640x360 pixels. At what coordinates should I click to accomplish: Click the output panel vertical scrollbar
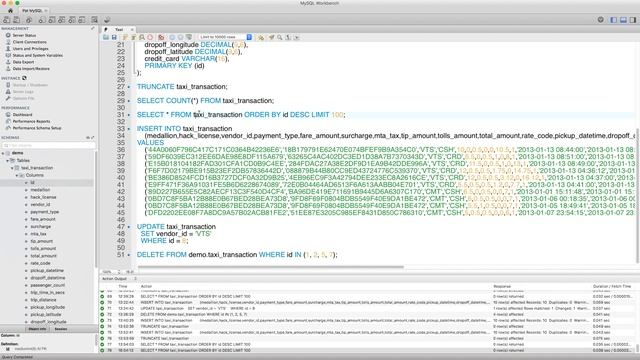coord(637,348)
